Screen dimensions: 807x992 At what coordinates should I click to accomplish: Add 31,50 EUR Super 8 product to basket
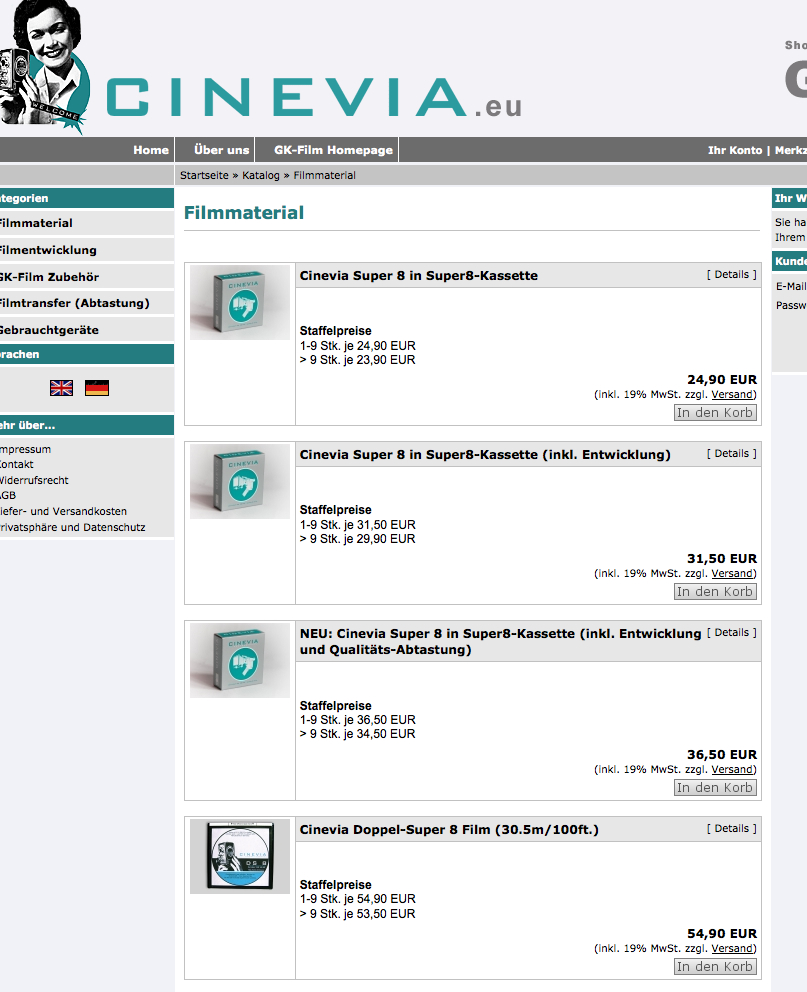[x=715, y=592]
